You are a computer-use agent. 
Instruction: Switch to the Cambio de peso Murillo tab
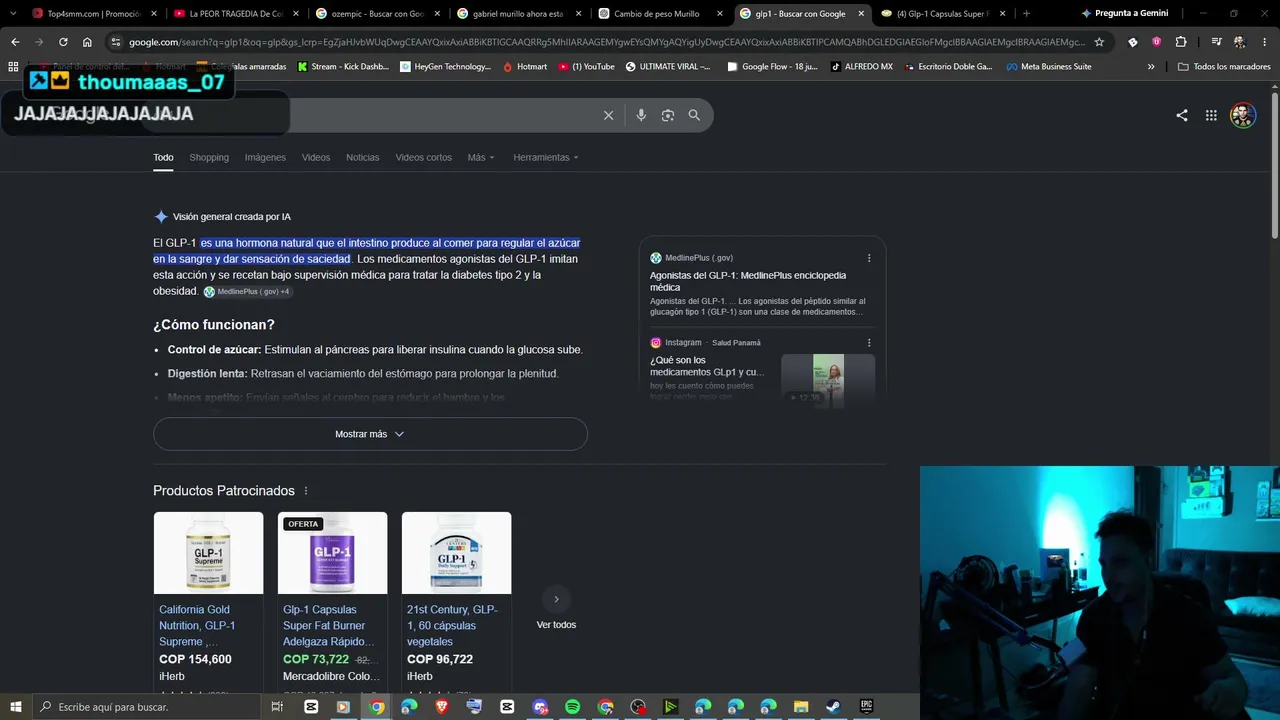tap(660, 14)
